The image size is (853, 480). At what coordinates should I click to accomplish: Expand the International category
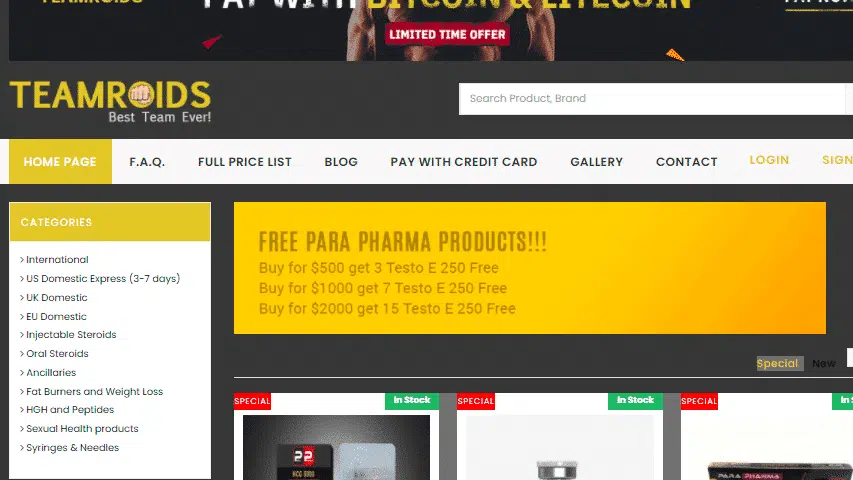click(54, 260)
